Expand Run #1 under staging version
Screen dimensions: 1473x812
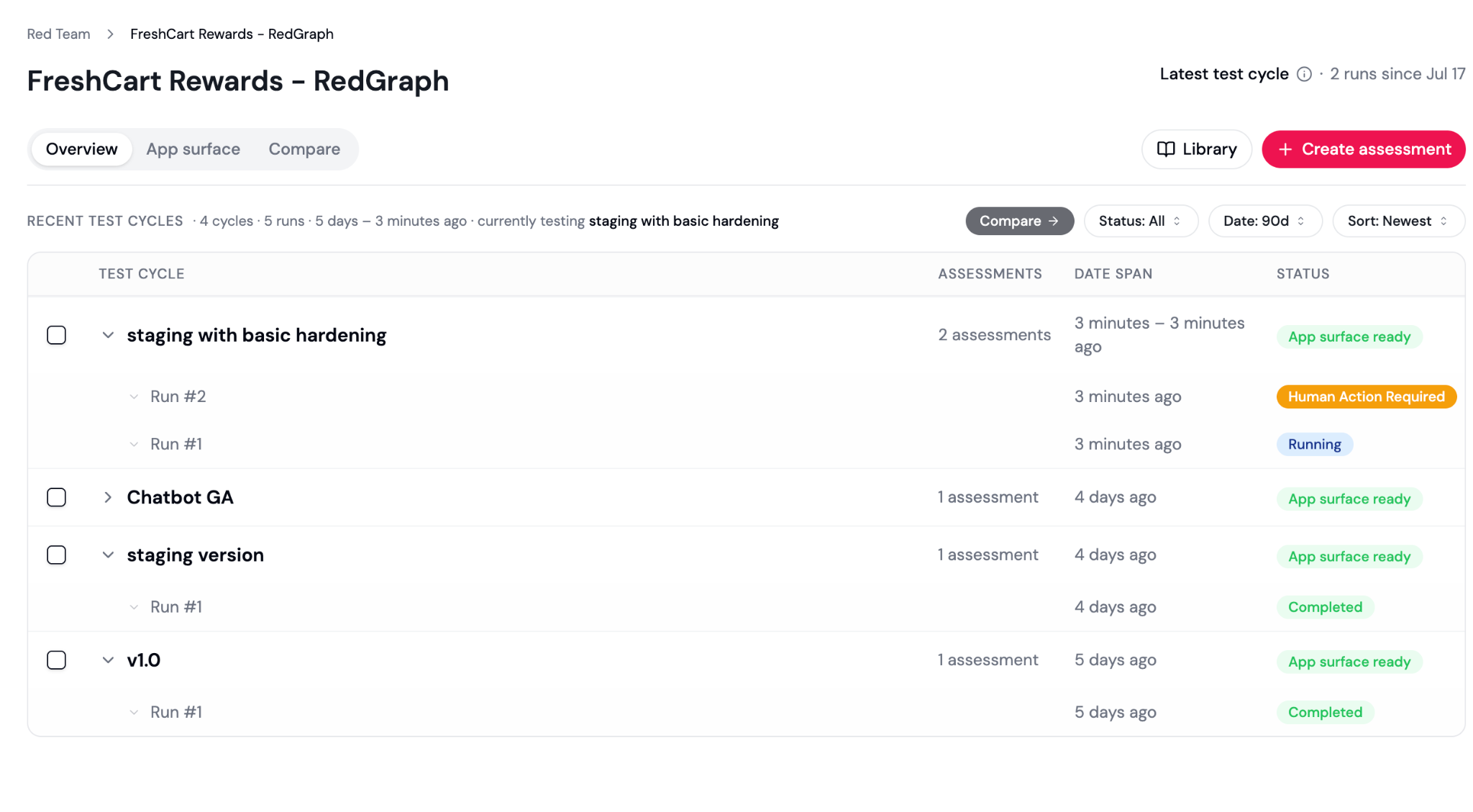pos(134,607)
